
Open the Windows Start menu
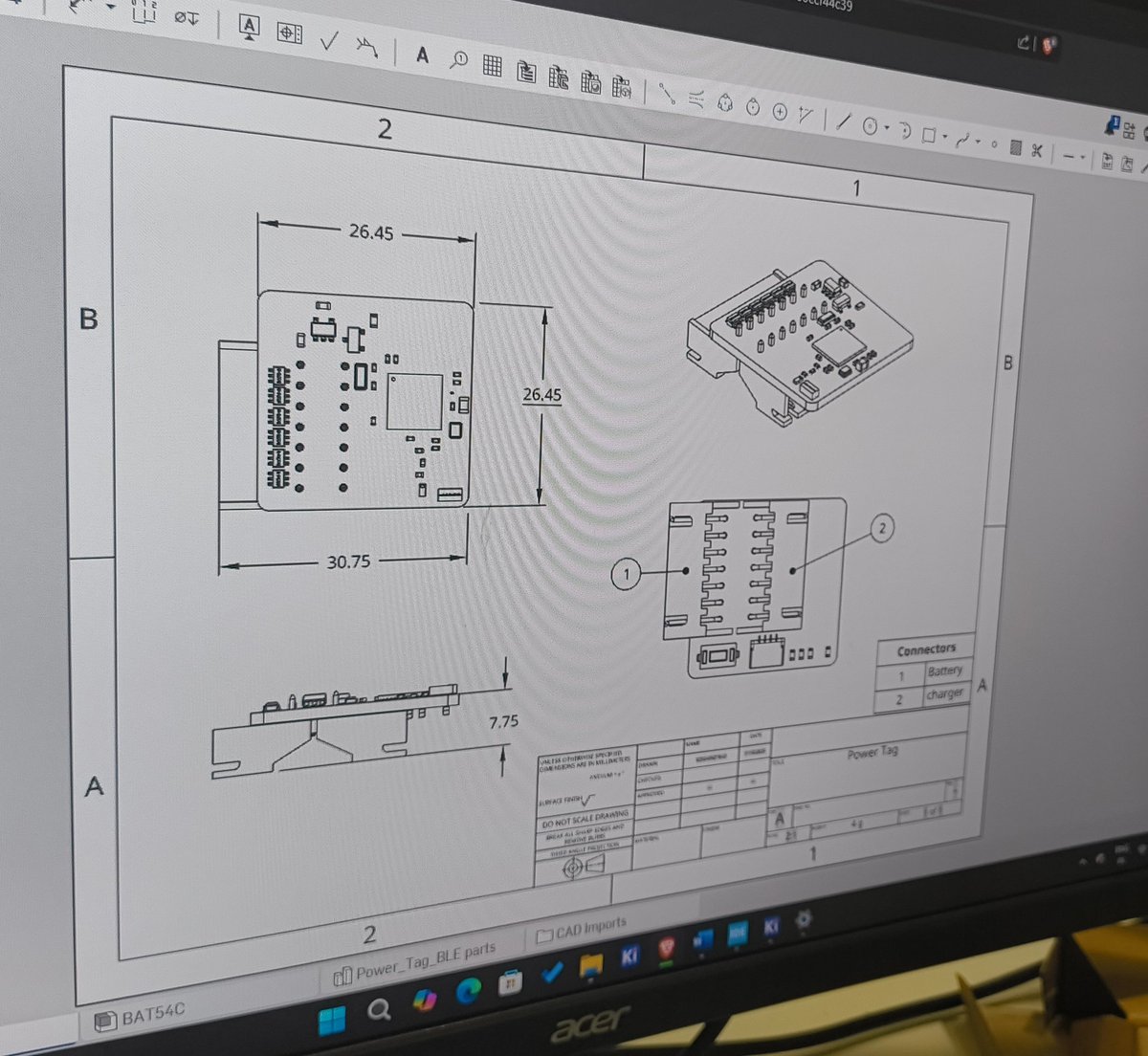pyautogui.click(x=333, y=1020)
